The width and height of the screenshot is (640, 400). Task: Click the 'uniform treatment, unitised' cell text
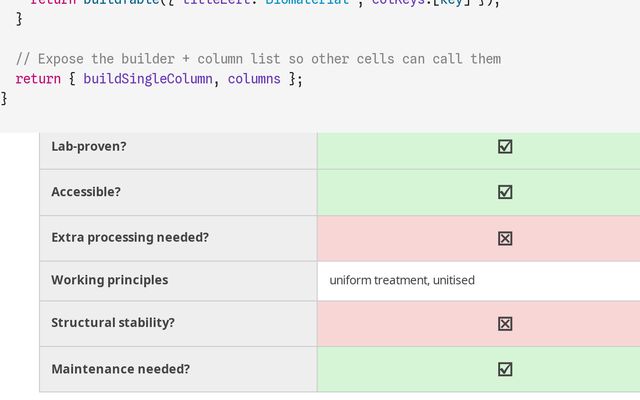tap(402, 280)
